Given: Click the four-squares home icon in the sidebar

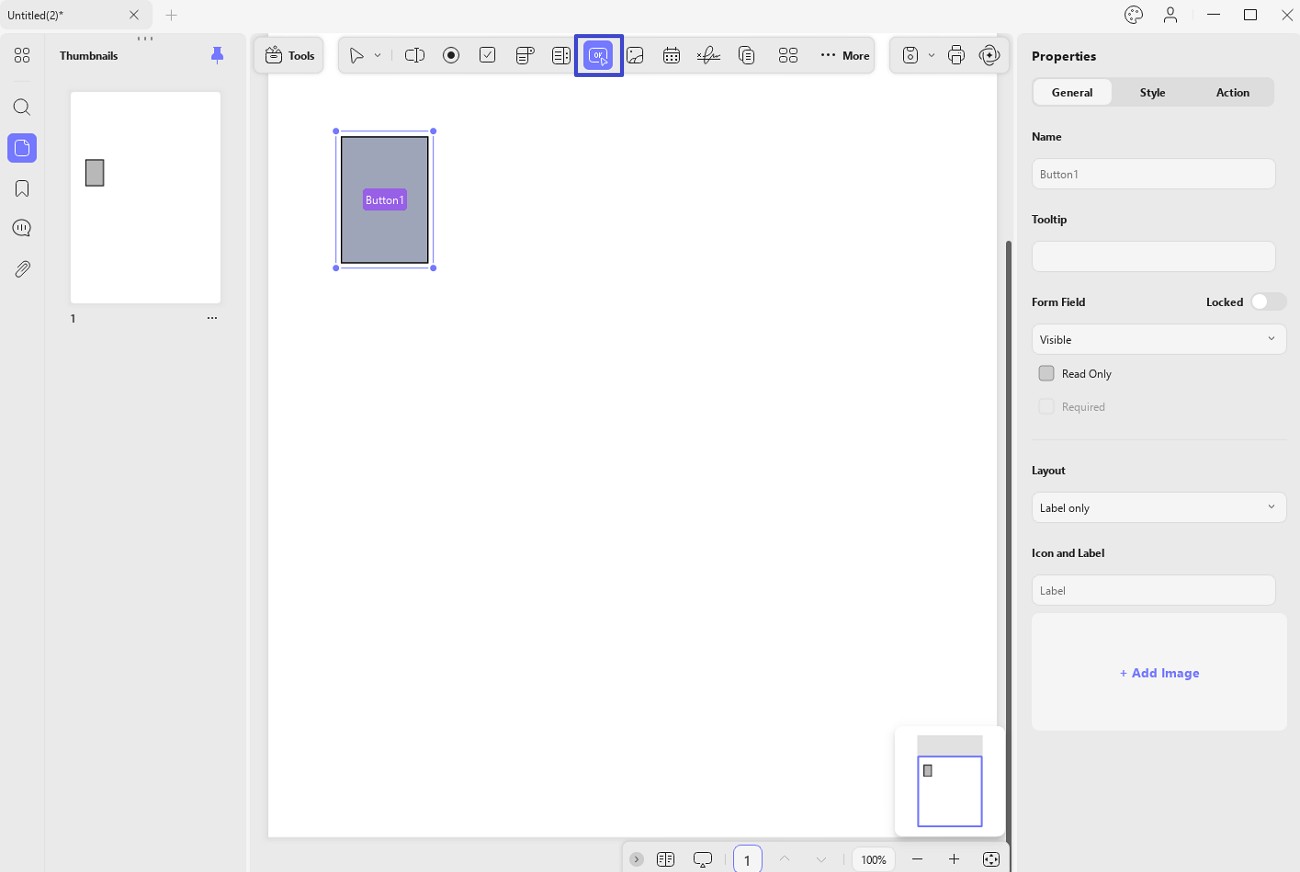Looking at the screenshot, I should 22,56.
